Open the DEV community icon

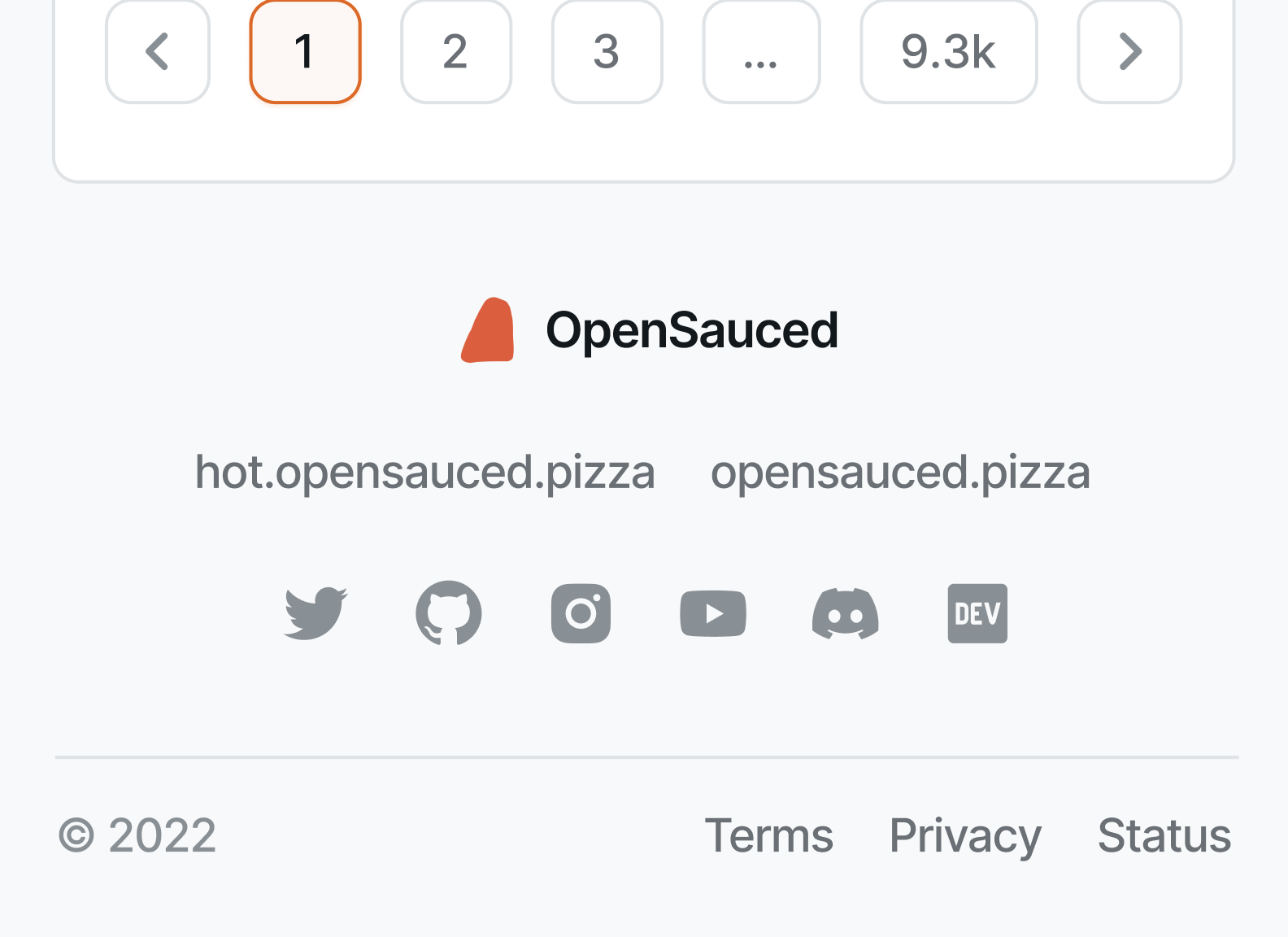(x=977, y=613)
